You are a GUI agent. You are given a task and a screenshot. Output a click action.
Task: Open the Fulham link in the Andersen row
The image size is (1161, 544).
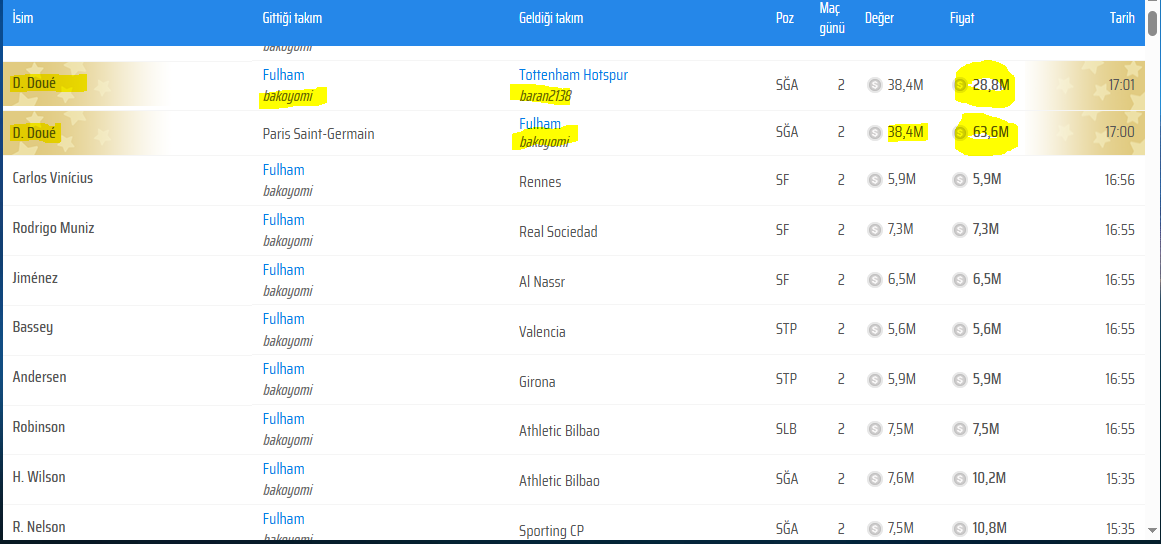[x=284, y=369]
